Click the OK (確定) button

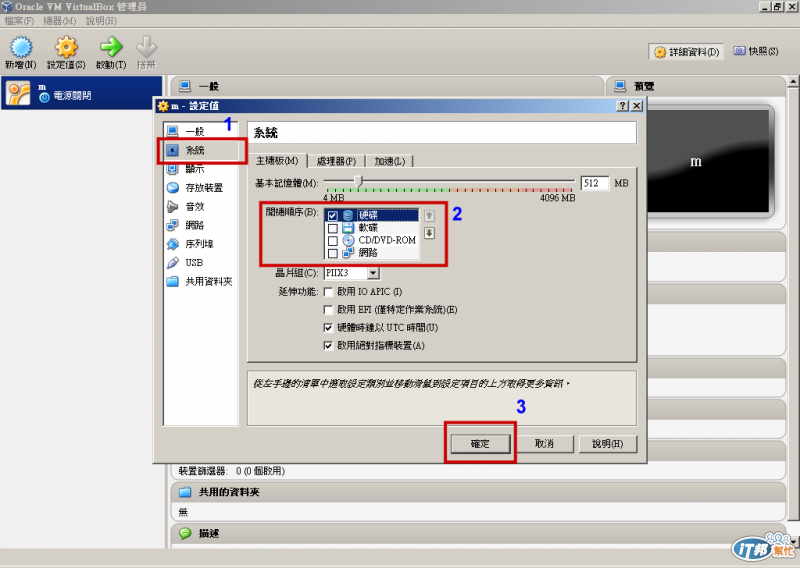point(480,443)
